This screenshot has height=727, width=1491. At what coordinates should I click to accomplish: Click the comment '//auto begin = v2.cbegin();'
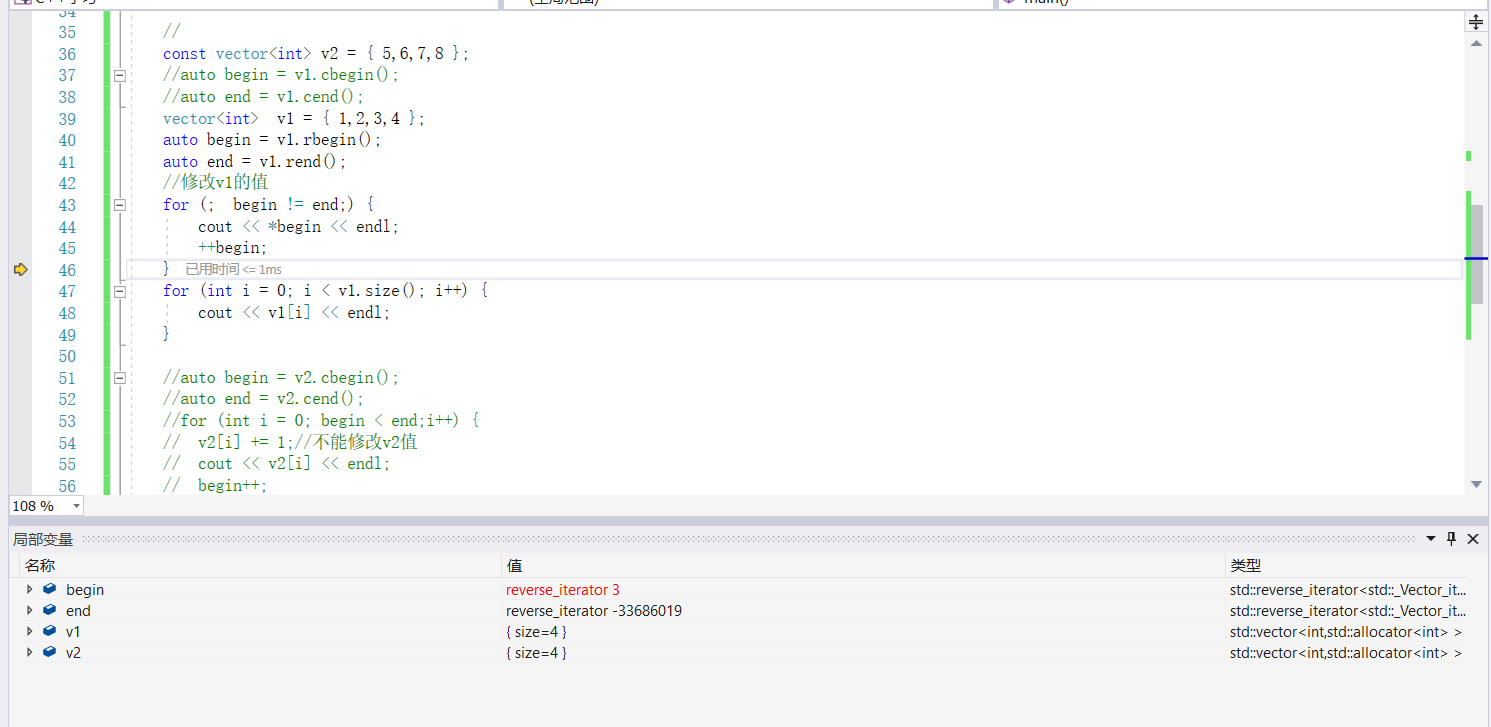(x=281, y=378)
